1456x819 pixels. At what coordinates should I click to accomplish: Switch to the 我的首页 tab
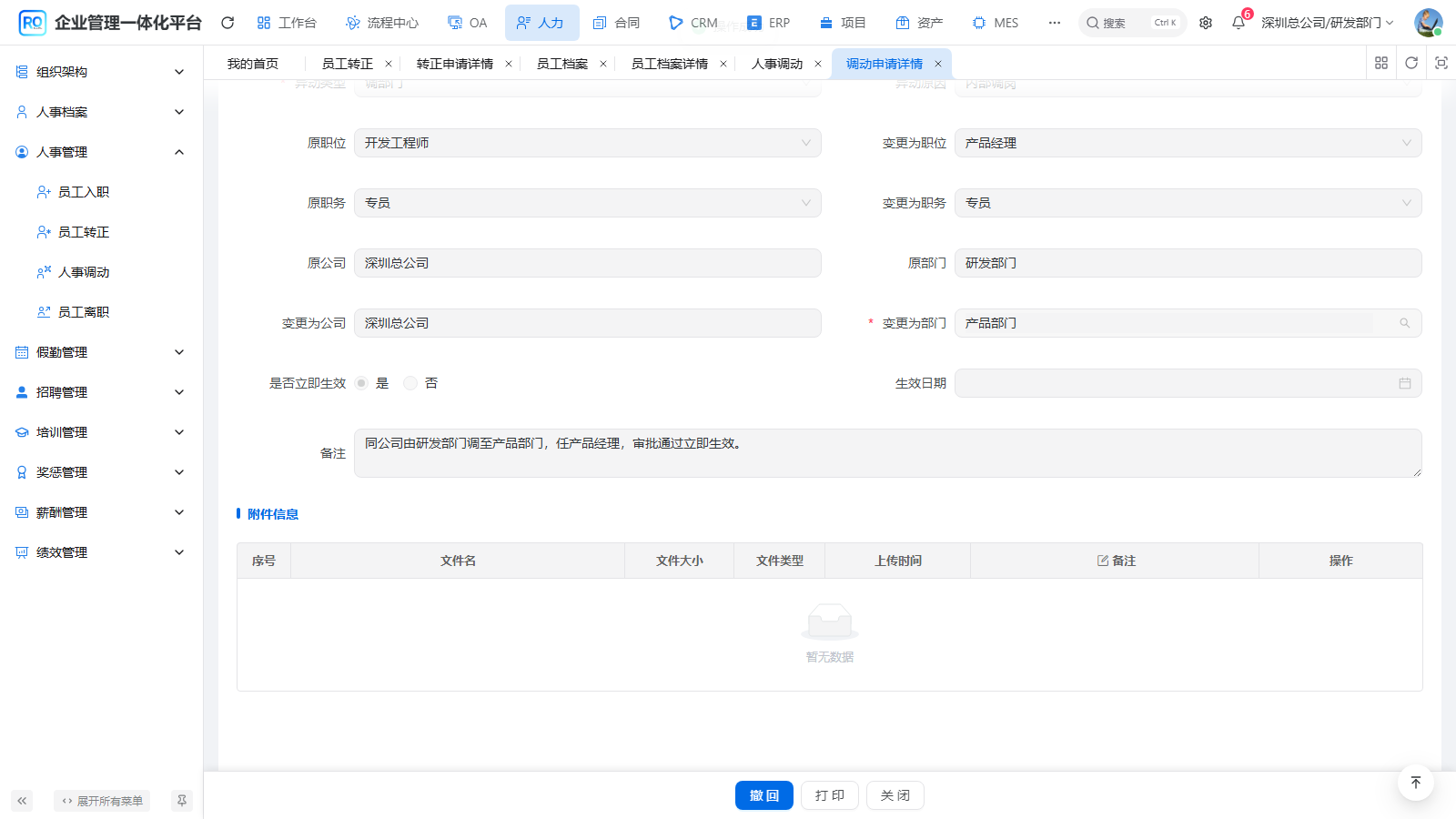click(x=253, y=64)
